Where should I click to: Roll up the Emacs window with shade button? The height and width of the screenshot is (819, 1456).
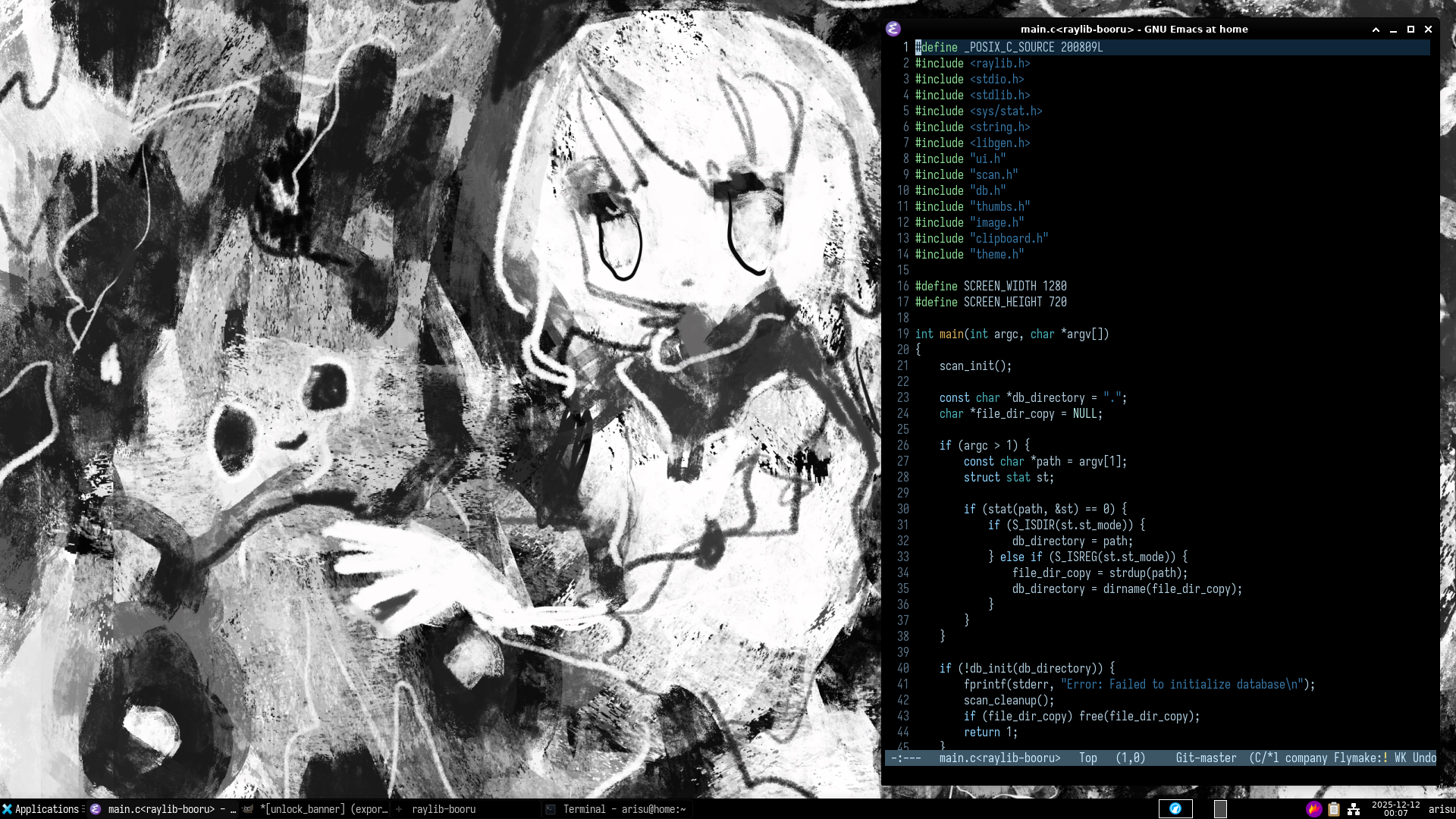click(x=1376, y=29)
